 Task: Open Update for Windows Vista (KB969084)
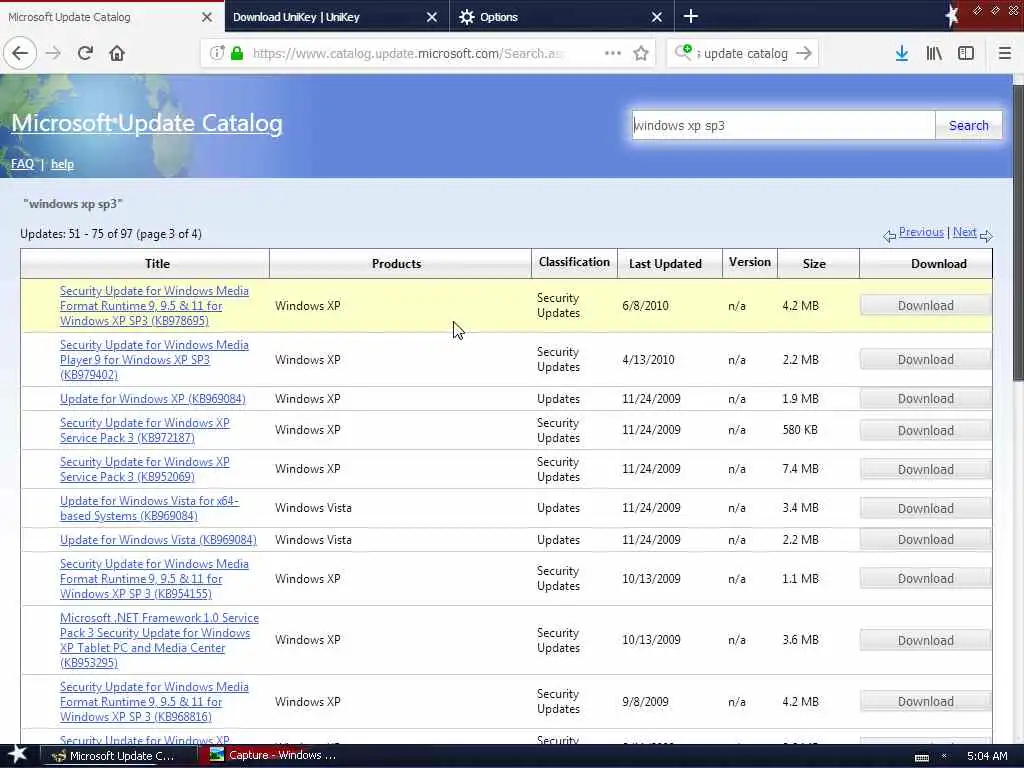coord(158,539)
